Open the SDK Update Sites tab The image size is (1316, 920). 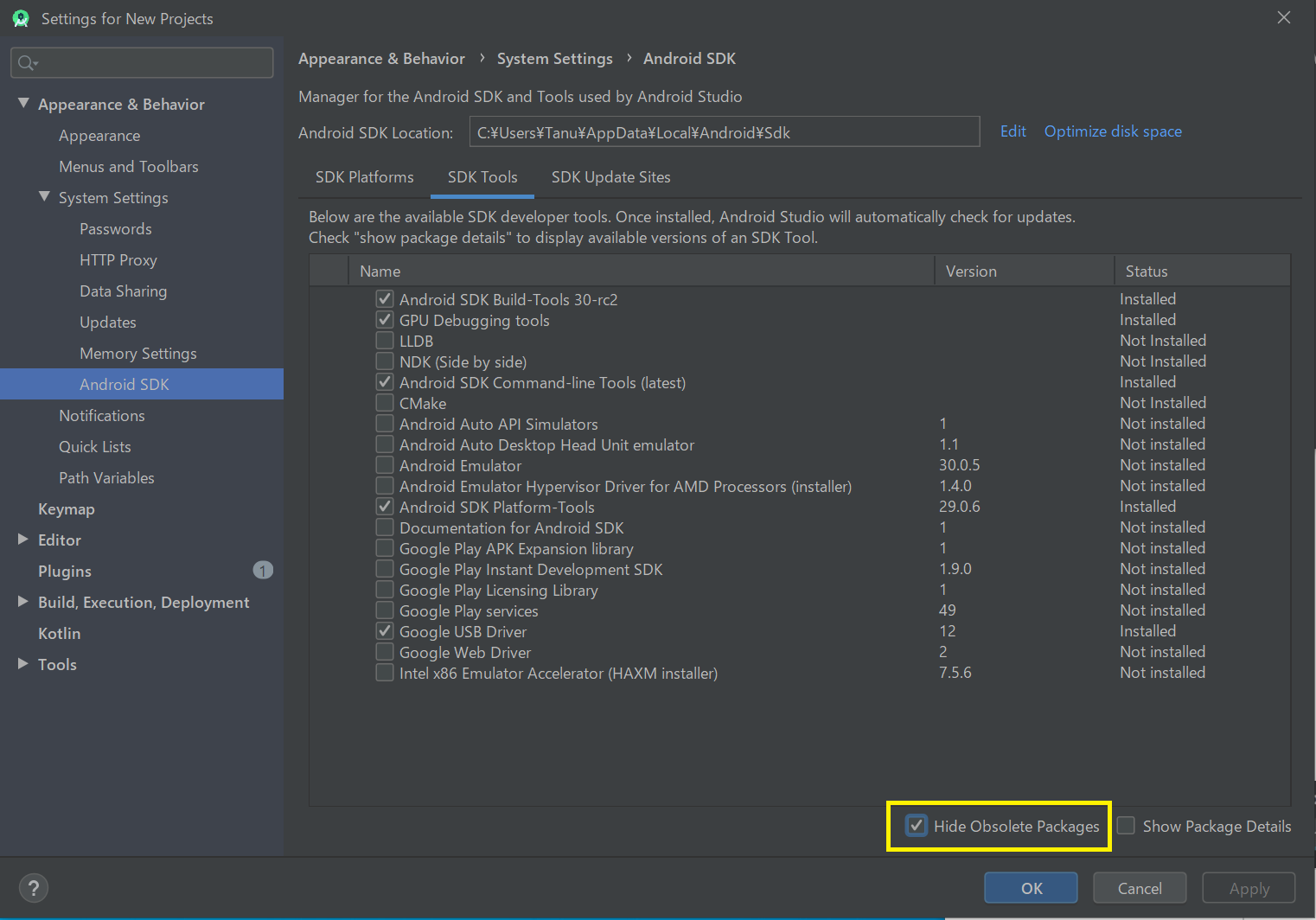pos(610,177)
